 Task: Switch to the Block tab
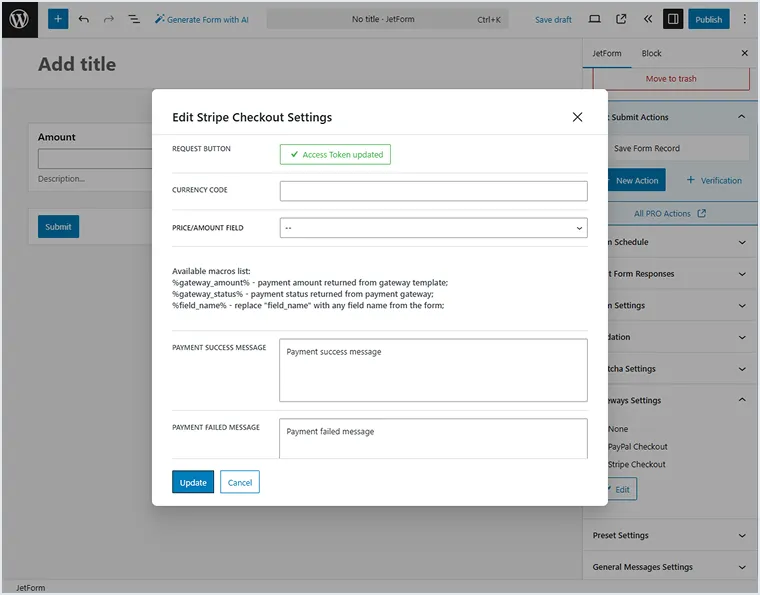point(651,53)
